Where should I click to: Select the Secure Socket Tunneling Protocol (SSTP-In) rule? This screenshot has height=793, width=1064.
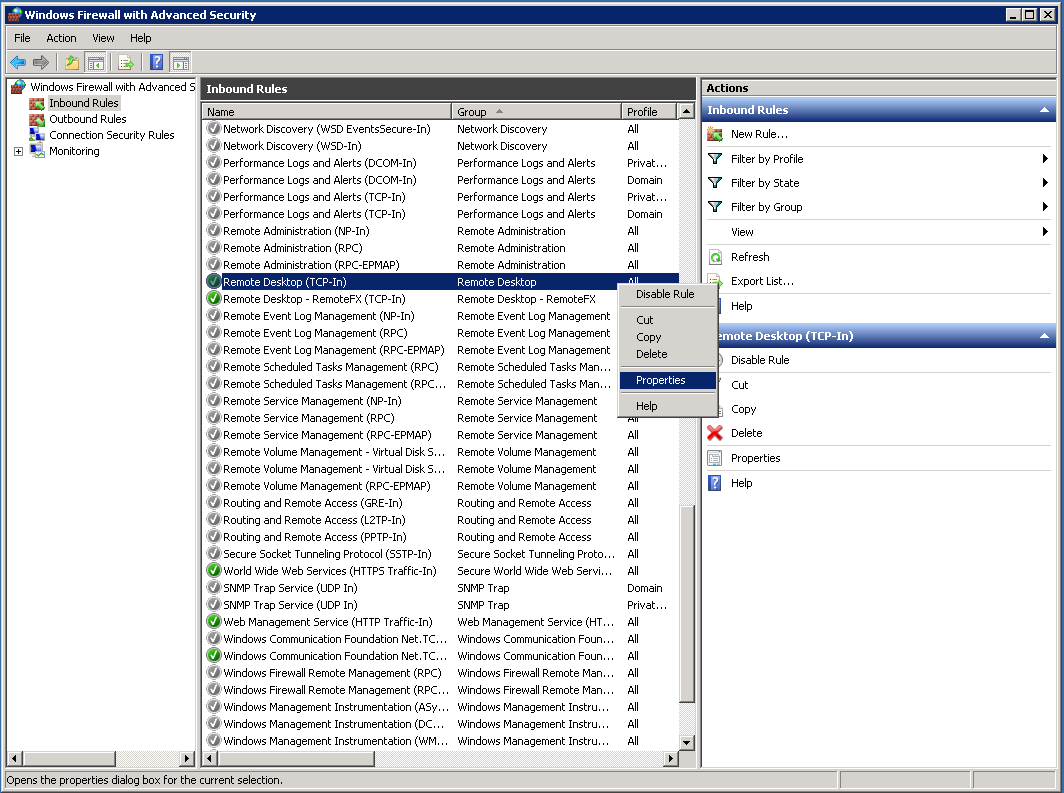(440, 554)
